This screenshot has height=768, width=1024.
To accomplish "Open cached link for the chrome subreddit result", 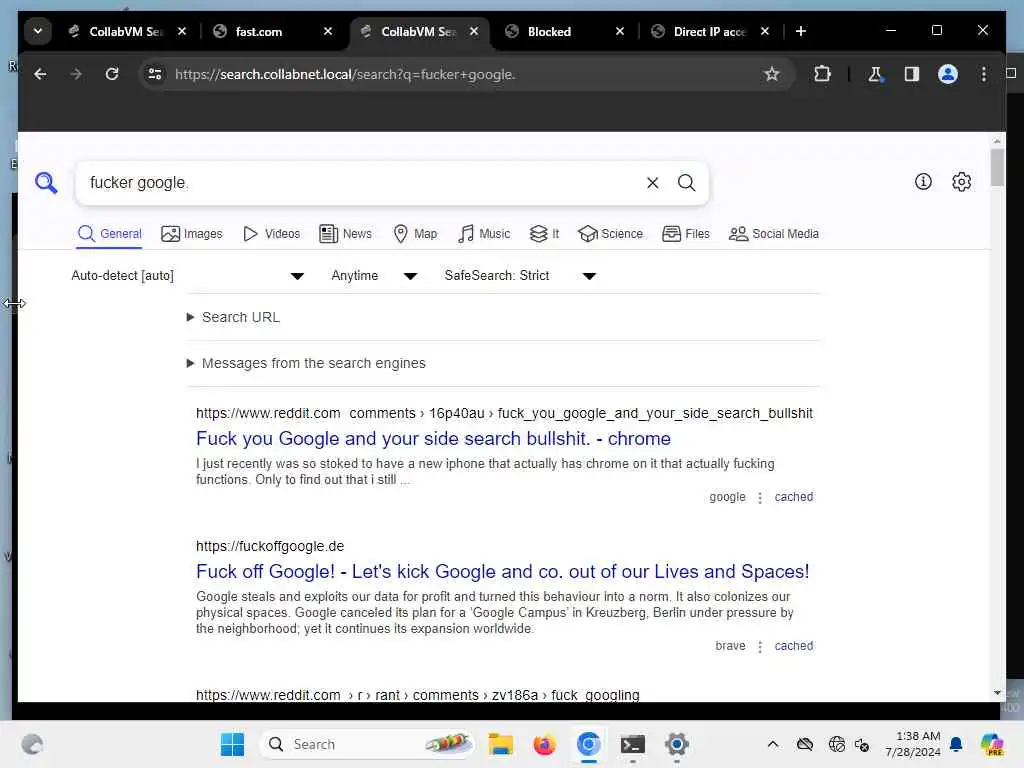I will point(793,497).
